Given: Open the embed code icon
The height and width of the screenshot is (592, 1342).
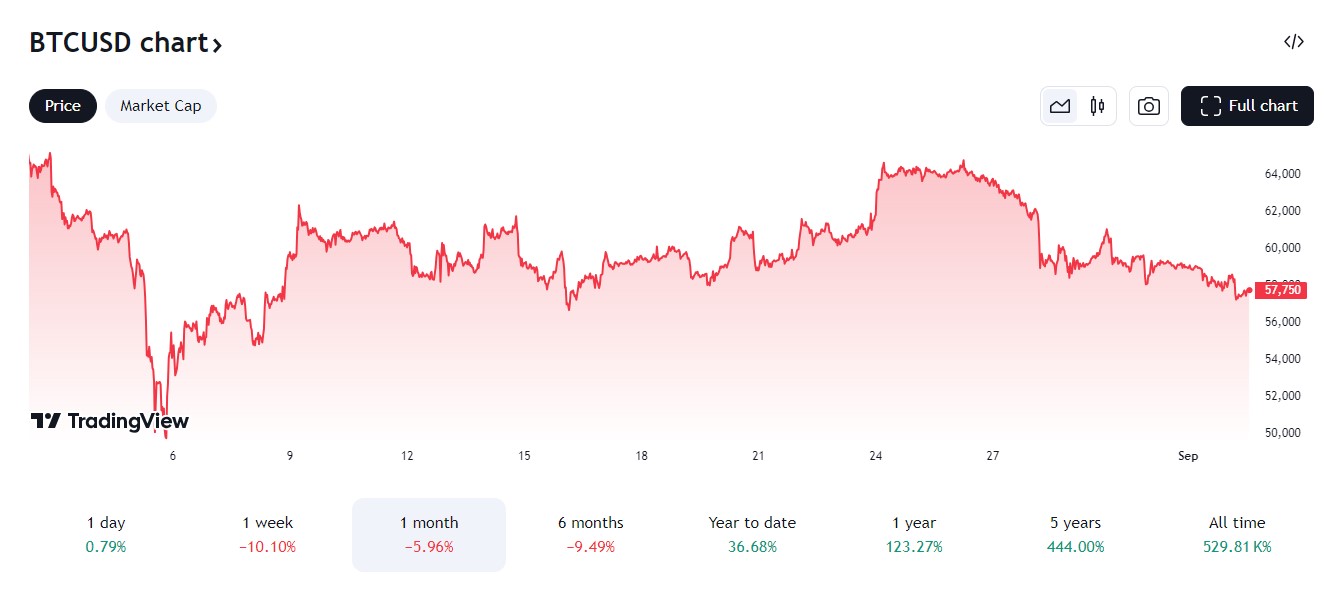Looking at the screenshot, I should point(1294,42).
